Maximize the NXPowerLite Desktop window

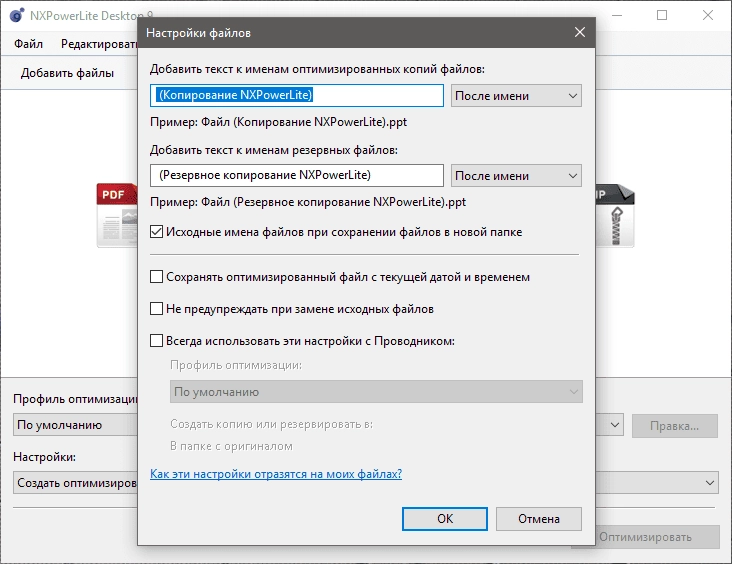(x=662, y=15)
